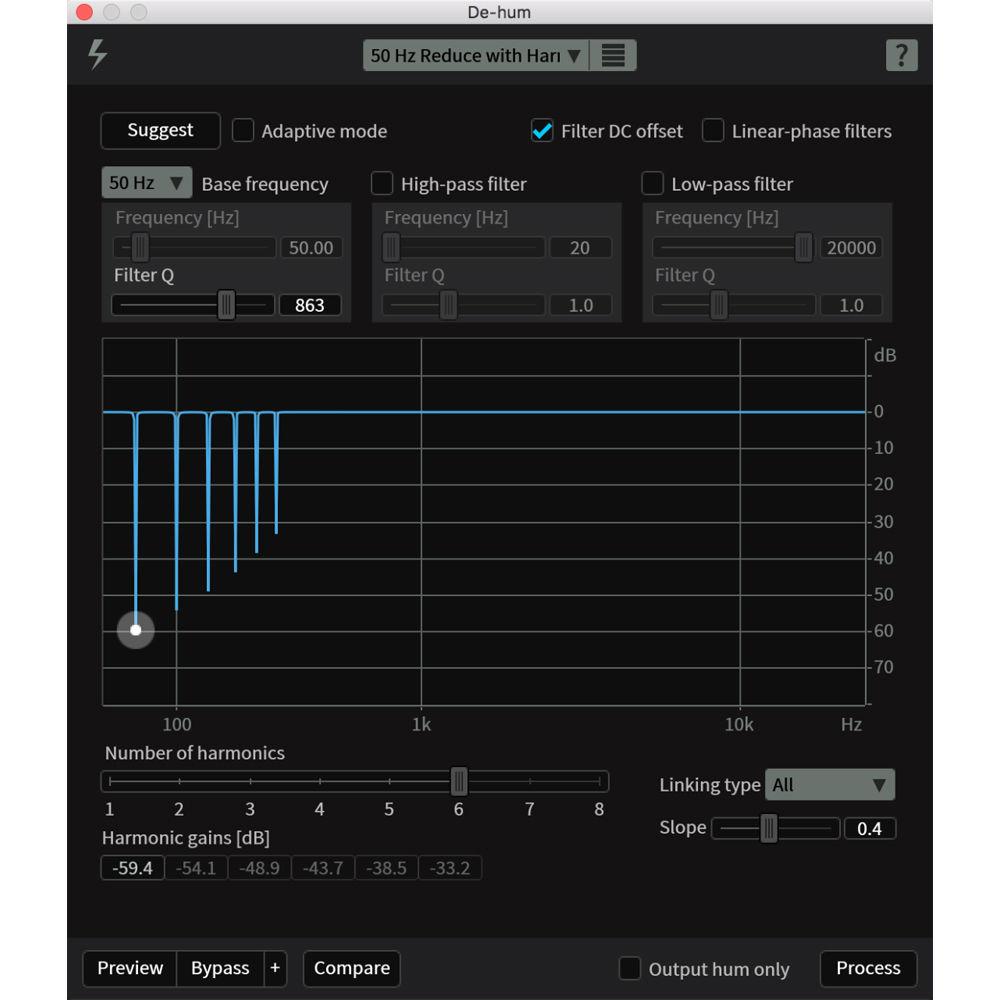Expand the preset dropdown 50 Hz Reduce
Viewport: 1000px width, 1000px height.
(476, 56)
